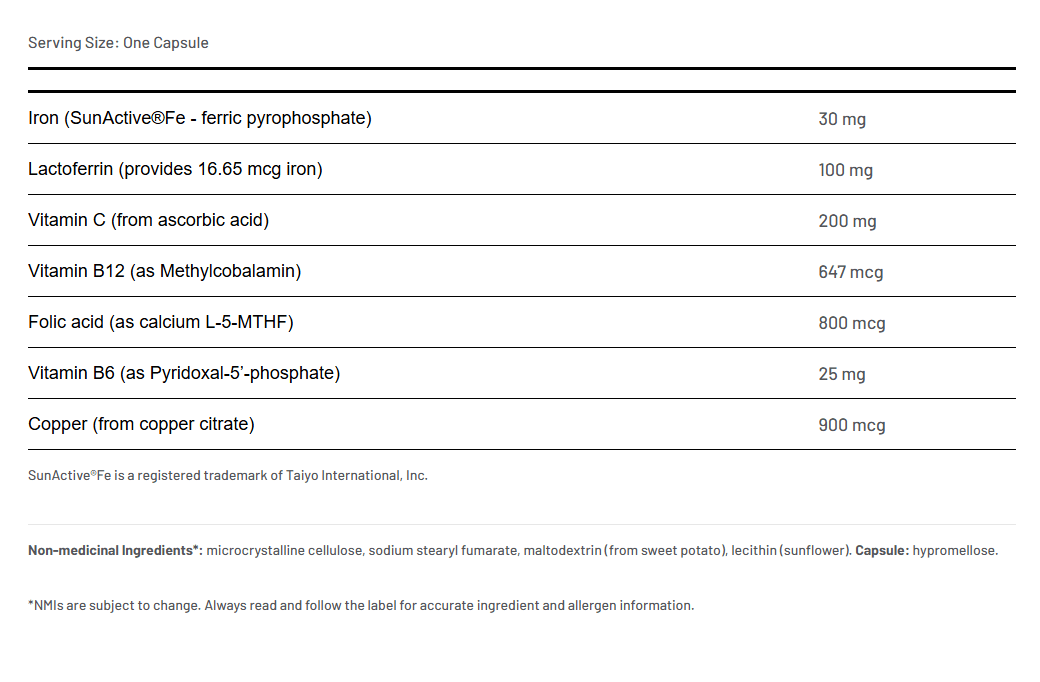Screen dimensions: 1040x682
Task: Click the Folic acid (as calcium L-5-MTHF) label
Action: pyautogui.click(x=160, y=322)
